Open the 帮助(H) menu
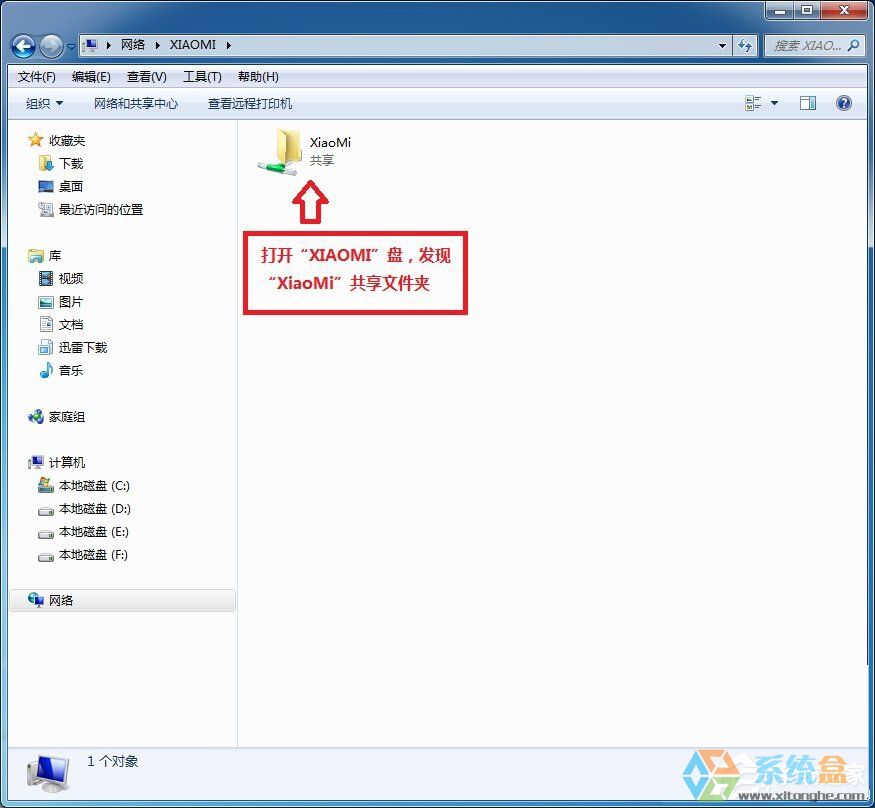Viewport: 875px width, 808px height. click(x=258, y=76)
